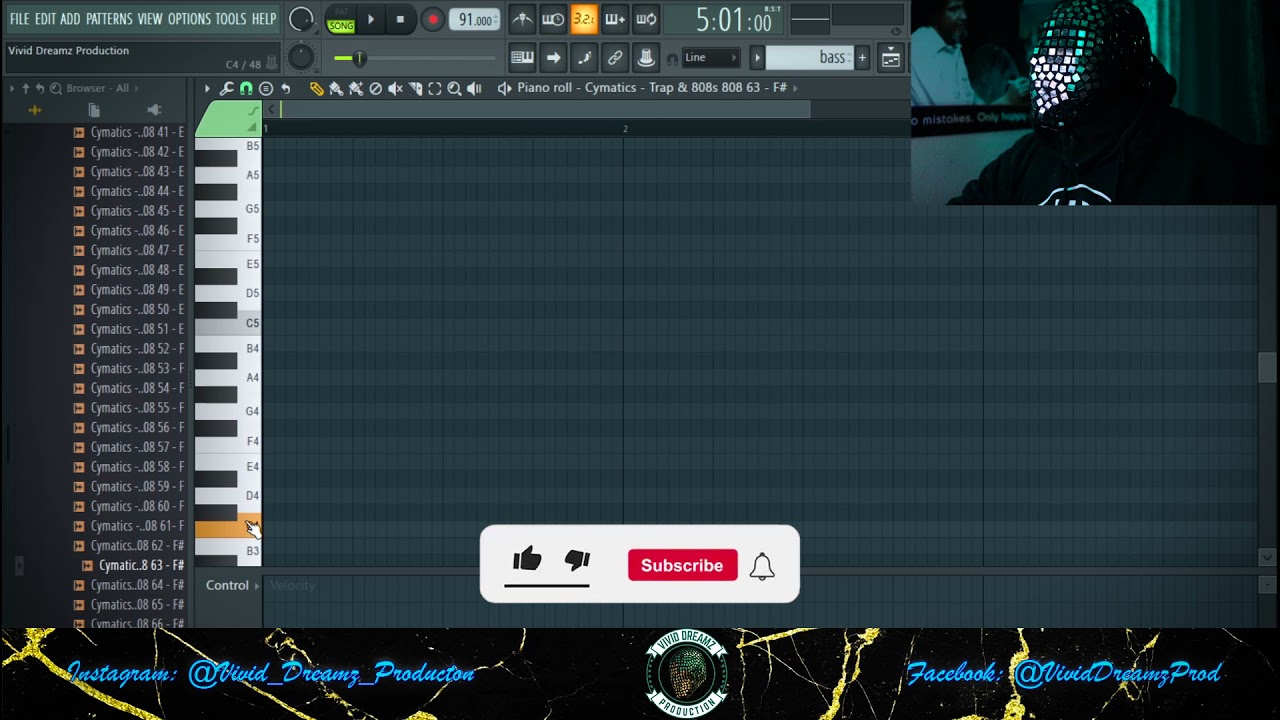Image resolution: width=1280 pixels, height=720 pixels.
Task: Click arrow after piano roll title F#
Action: pos(795,88)
